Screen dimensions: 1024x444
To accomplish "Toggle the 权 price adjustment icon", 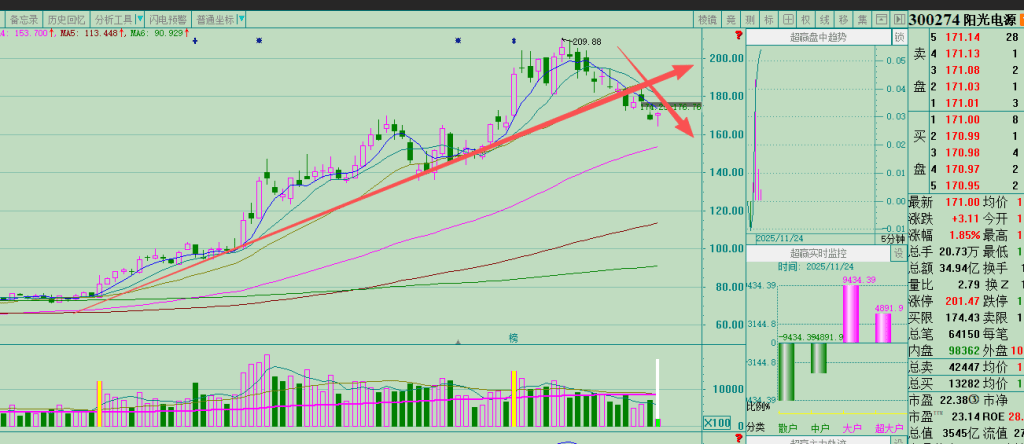I will point(805,19).
